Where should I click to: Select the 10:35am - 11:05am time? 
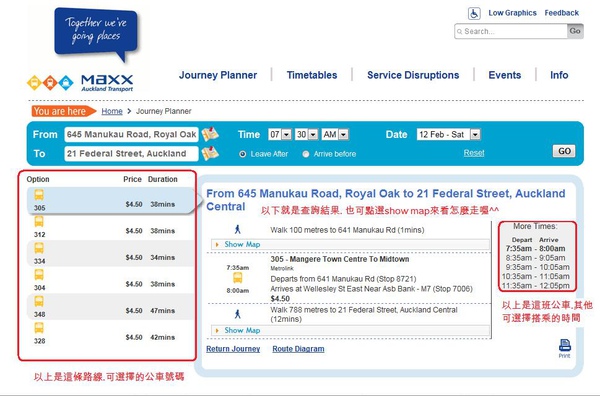pos(535,276)
